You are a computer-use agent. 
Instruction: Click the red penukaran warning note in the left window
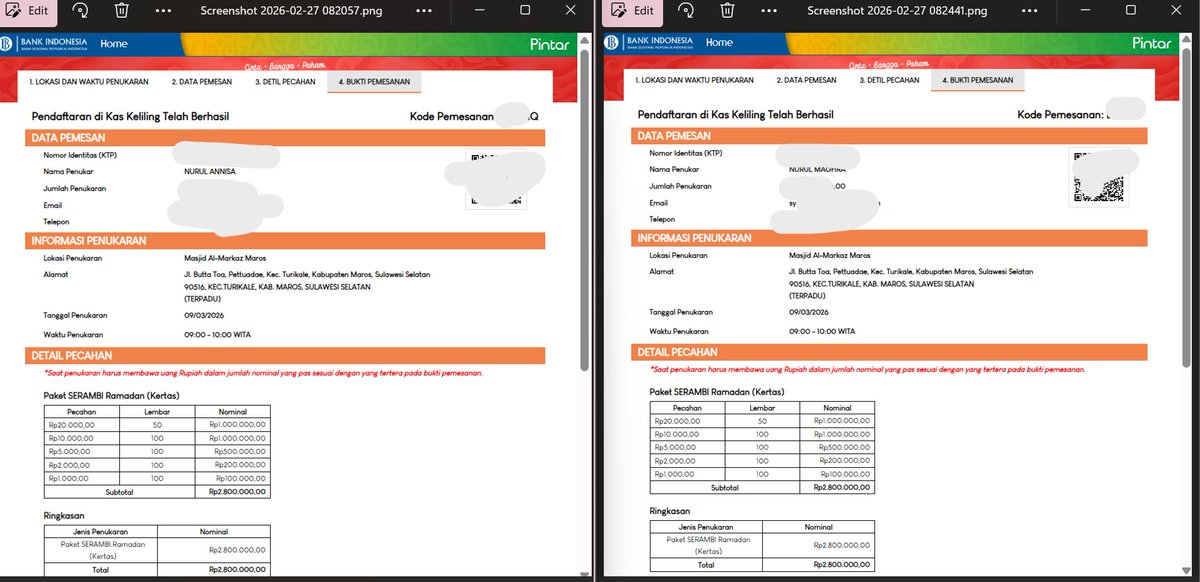pyautogui.click(x=264, y=373)
